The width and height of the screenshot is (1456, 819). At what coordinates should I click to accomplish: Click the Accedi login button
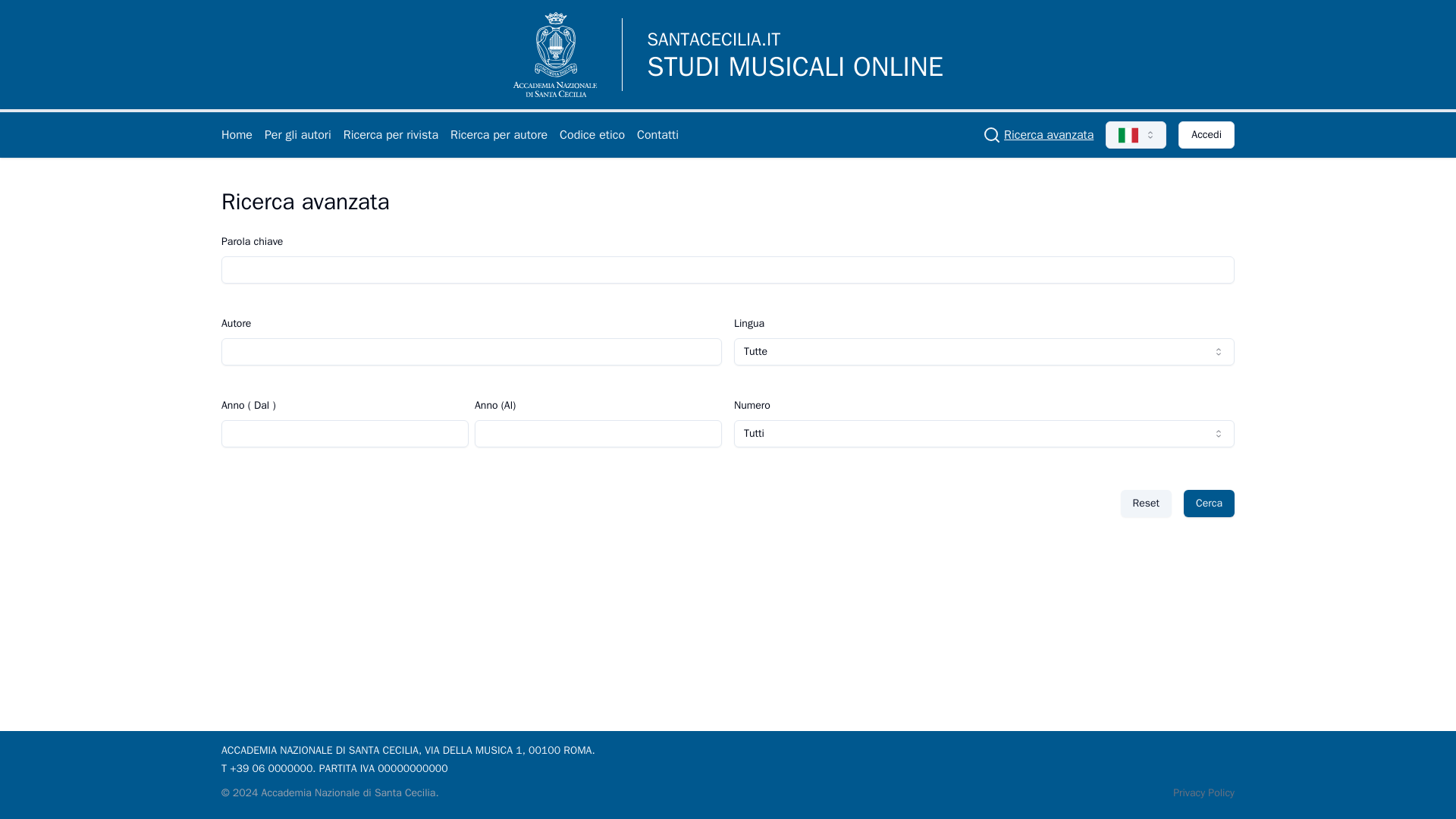1206,135
